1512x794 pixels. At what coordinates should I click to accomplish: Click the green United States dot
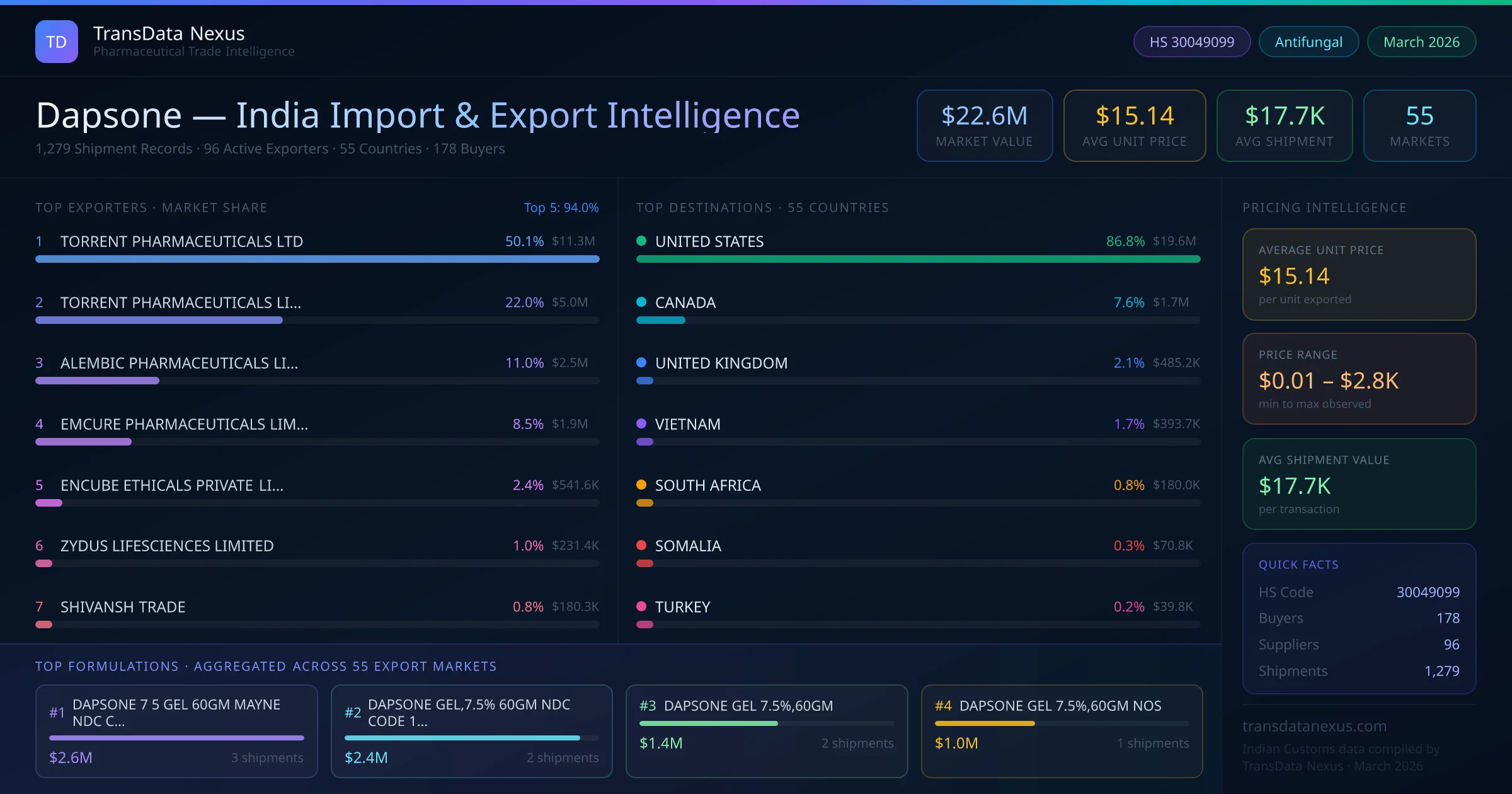click(x=641, y=241)
